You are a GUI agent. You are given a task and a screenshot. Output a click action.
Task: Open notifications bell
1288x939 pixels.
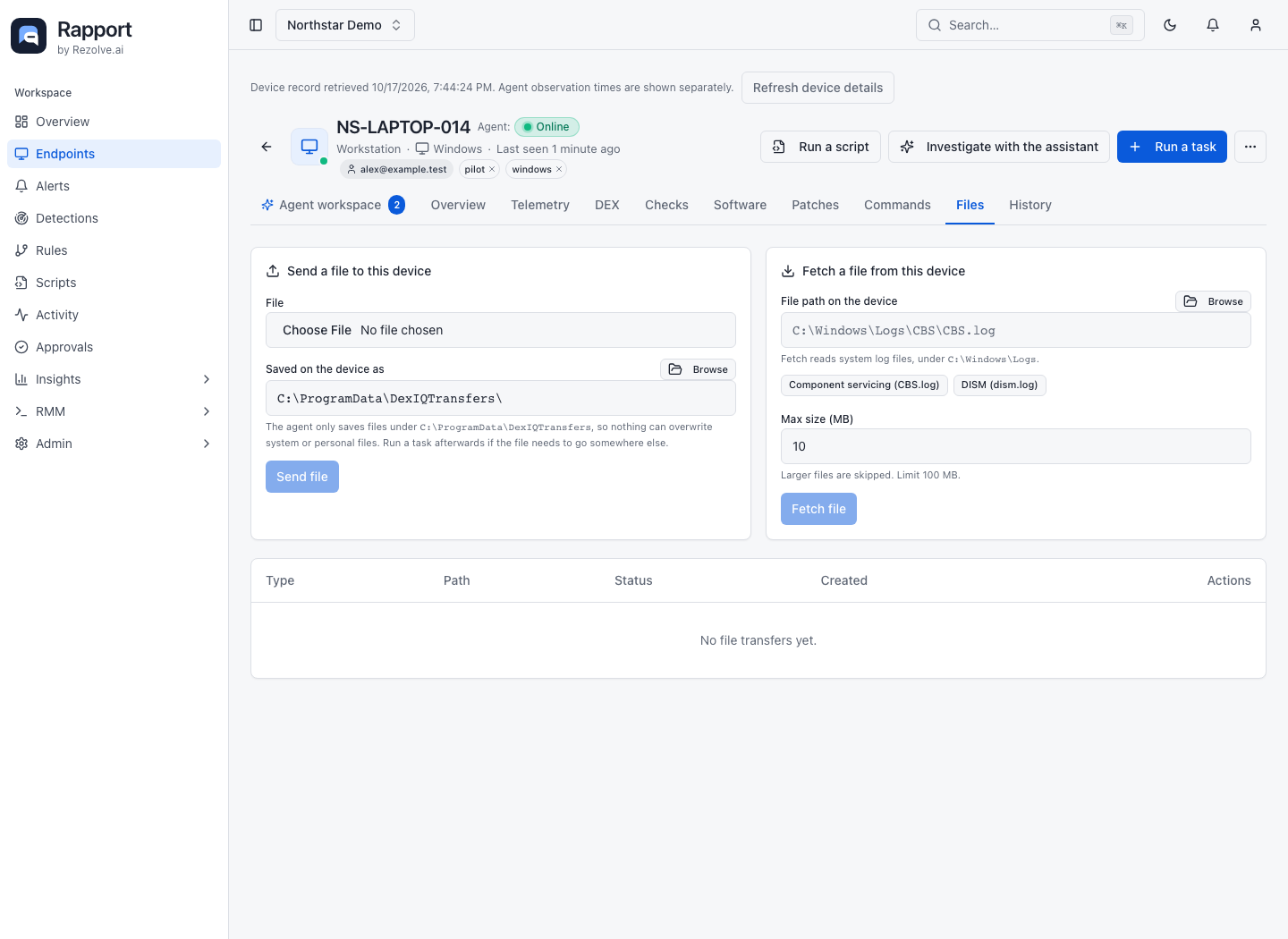pos(1213,25)
